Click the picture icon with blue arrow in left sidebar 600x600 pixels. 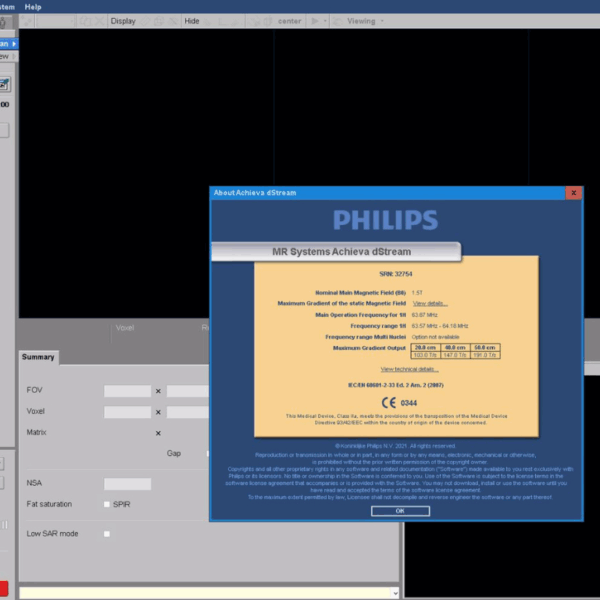(5, 84)
